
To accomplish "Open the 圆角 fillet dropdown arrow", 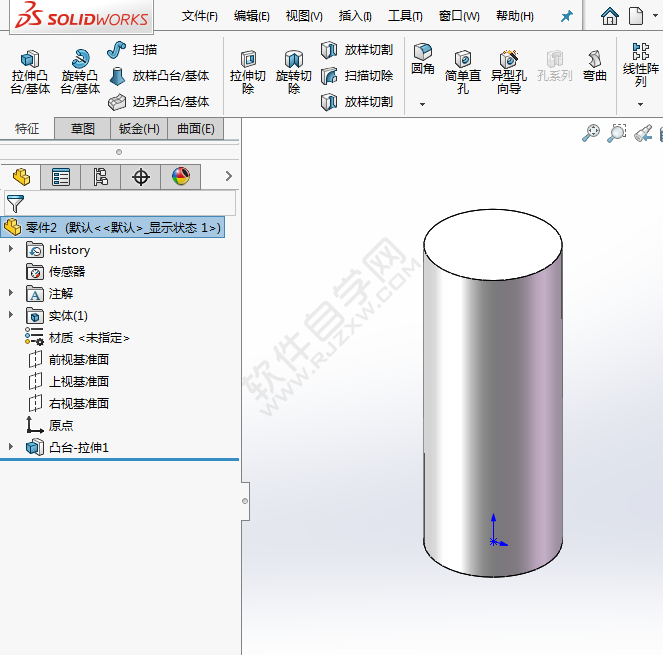I will click(x=422, y=104).
